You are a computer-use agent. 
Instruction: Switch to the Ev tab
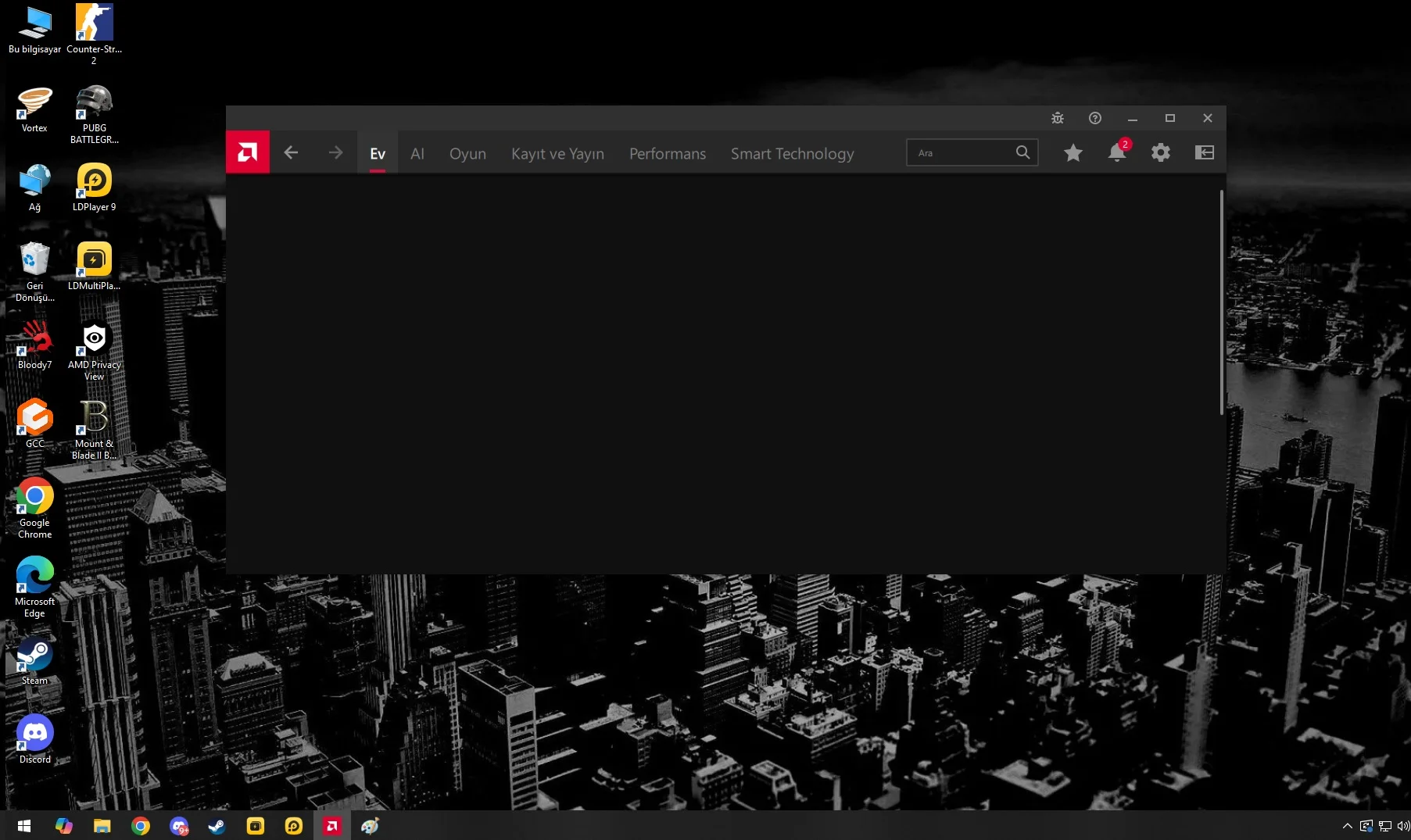pos(378,153)
